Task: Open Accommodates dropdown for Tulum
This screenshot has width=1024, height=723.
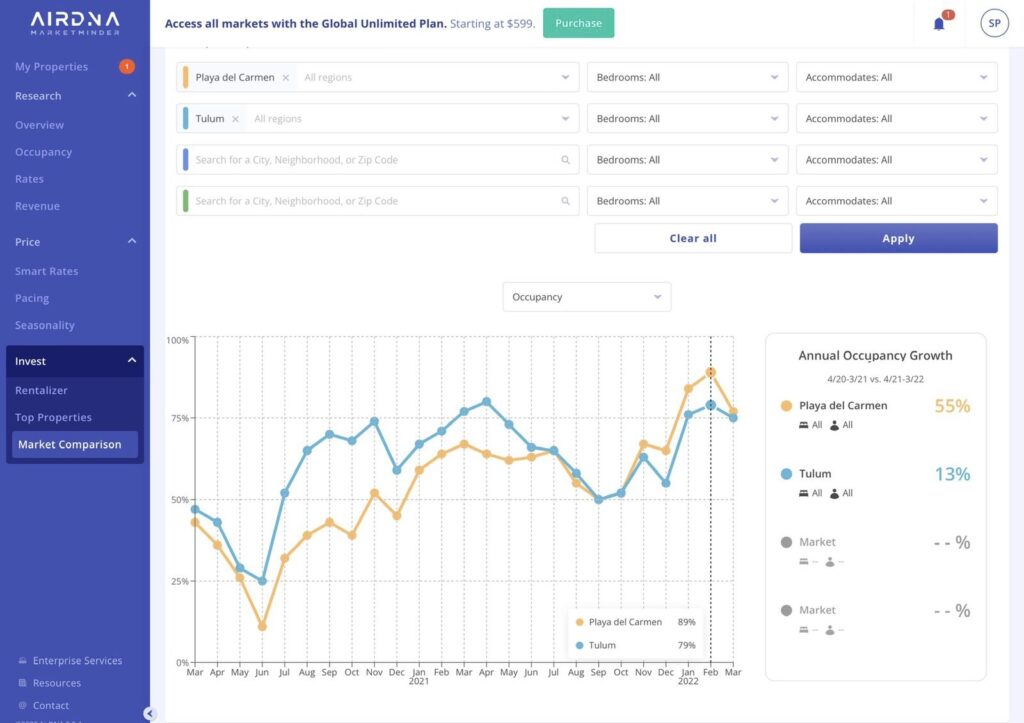Action: click(x=897, y=119)
